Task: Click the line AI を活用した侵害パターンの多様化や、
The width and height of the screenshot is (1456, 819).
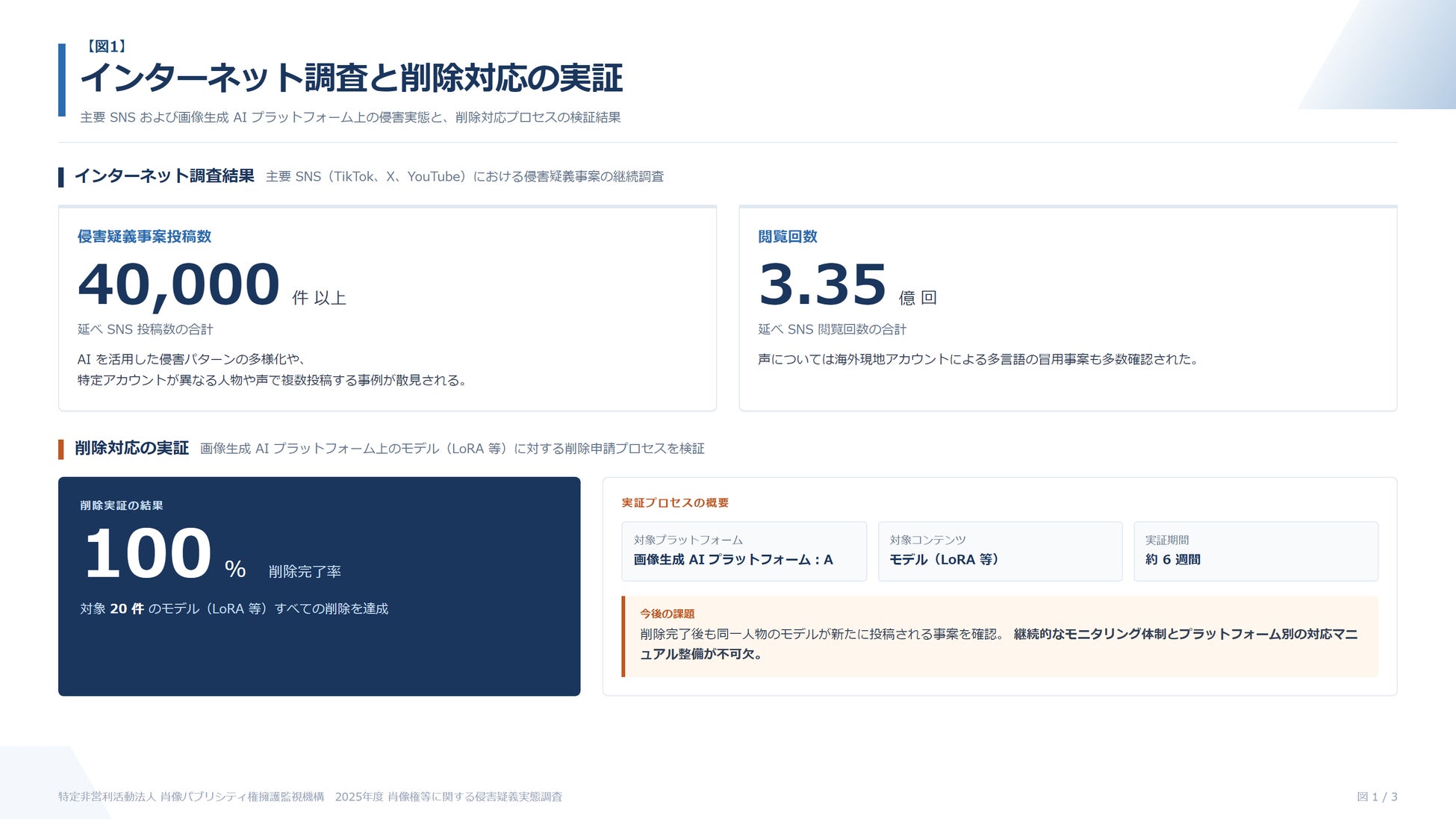Action: point(191,359)
